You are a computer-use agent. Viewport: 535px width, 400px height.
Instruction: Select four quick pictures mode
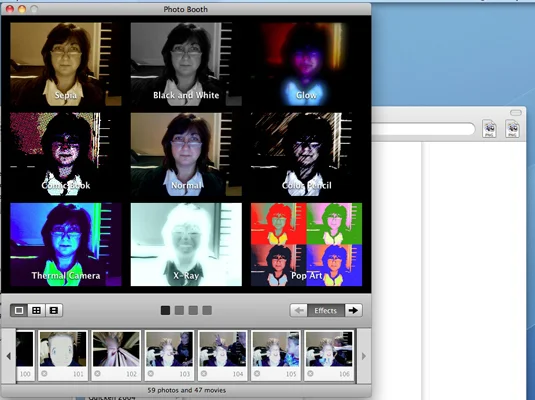tap(37, 310)
